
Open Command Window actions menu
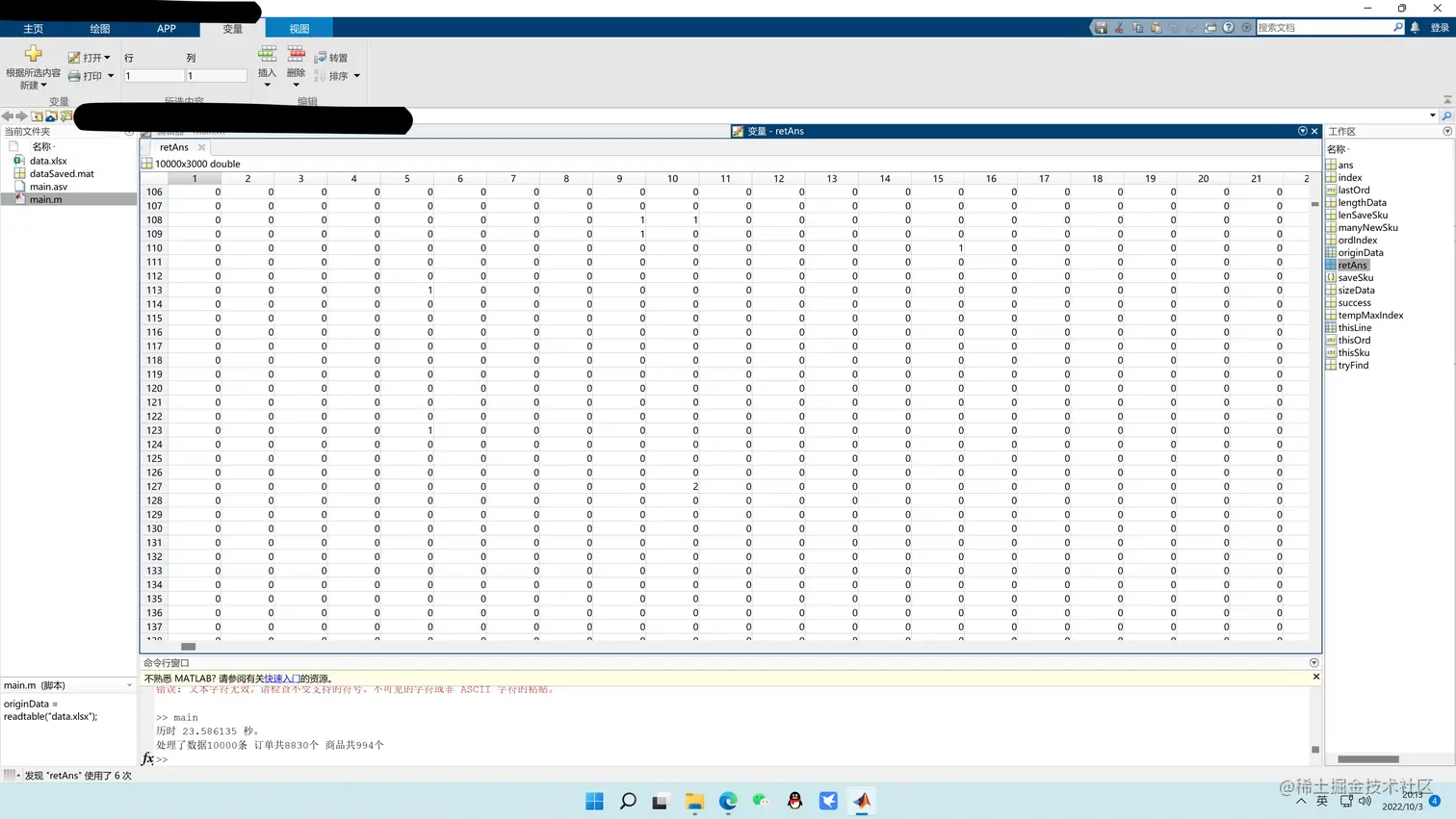pos(1314,663)
